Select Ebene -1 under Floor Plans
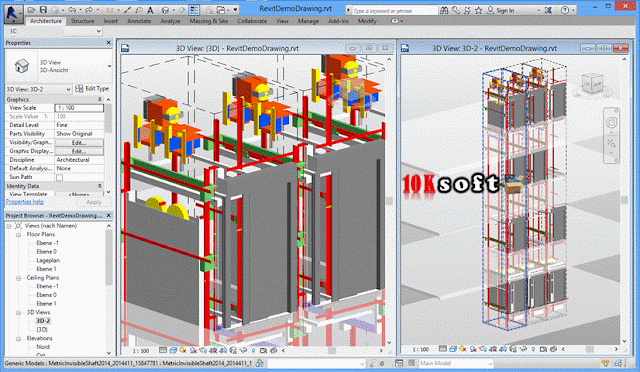The image size is (640, 372). 47,243
